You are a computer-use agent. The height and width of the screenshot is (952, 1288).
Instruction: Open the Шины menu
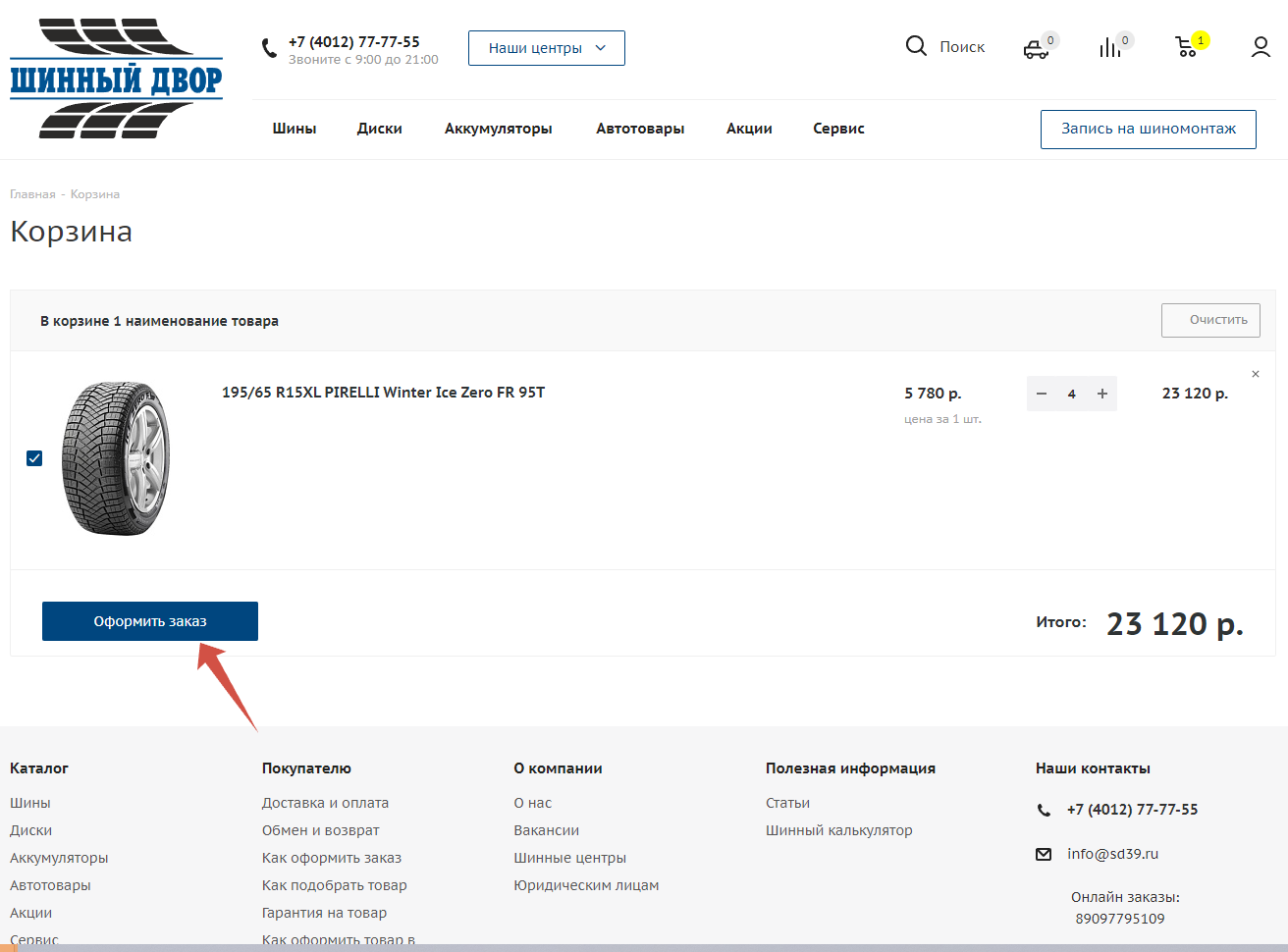tap(295, 129)
